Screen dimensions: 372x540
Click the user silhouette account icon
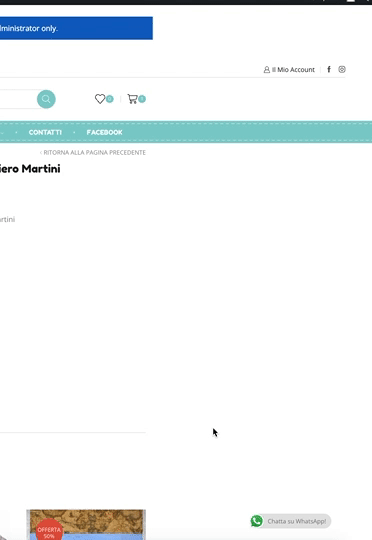pyautogui.click(x=267, y=70)
